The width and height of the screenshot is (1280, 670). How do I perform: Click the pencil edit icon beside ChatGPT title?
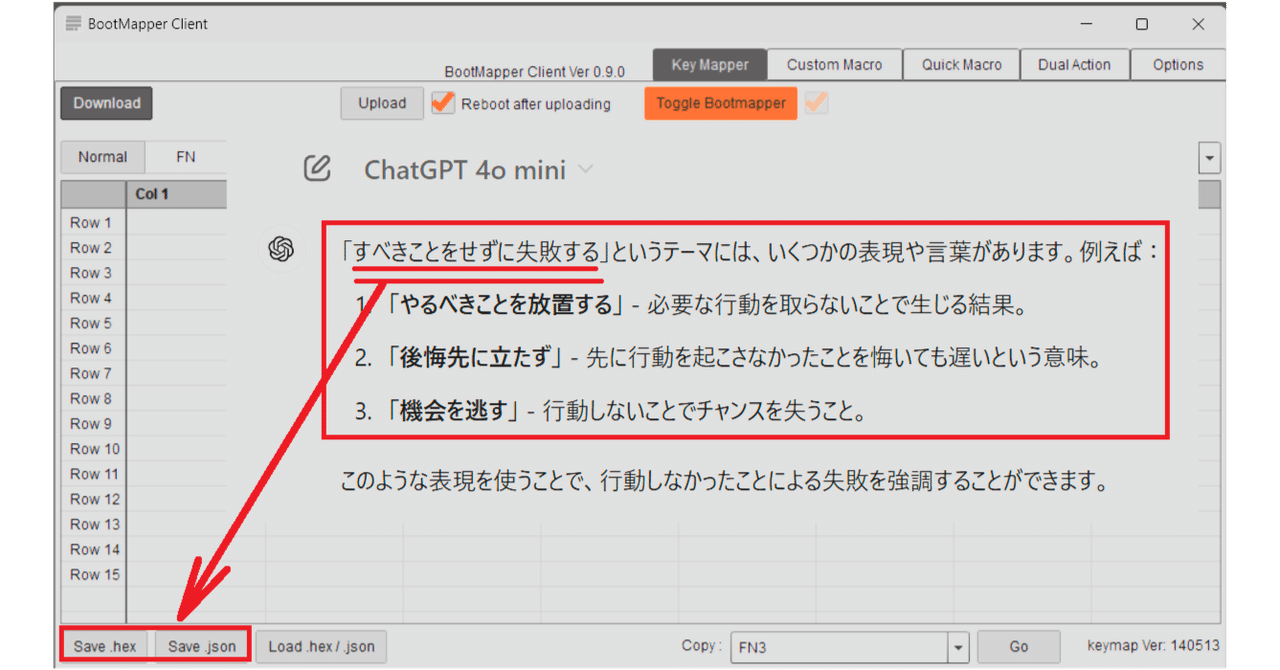(x=317, y=169)
